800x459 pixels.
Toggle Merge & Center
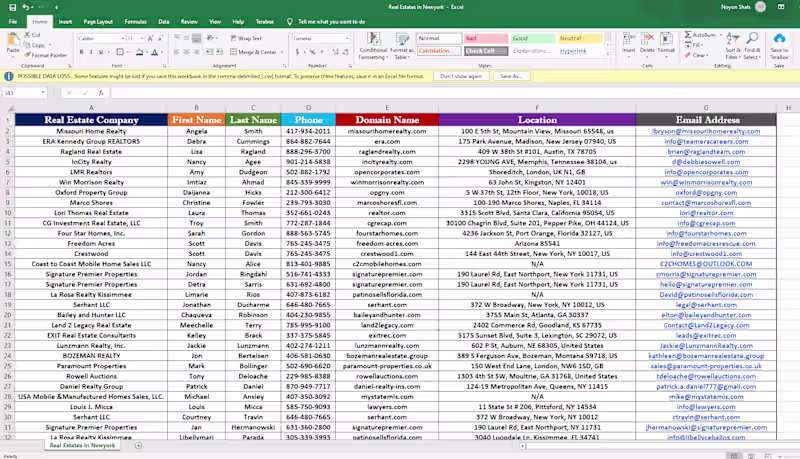[253, 52]
